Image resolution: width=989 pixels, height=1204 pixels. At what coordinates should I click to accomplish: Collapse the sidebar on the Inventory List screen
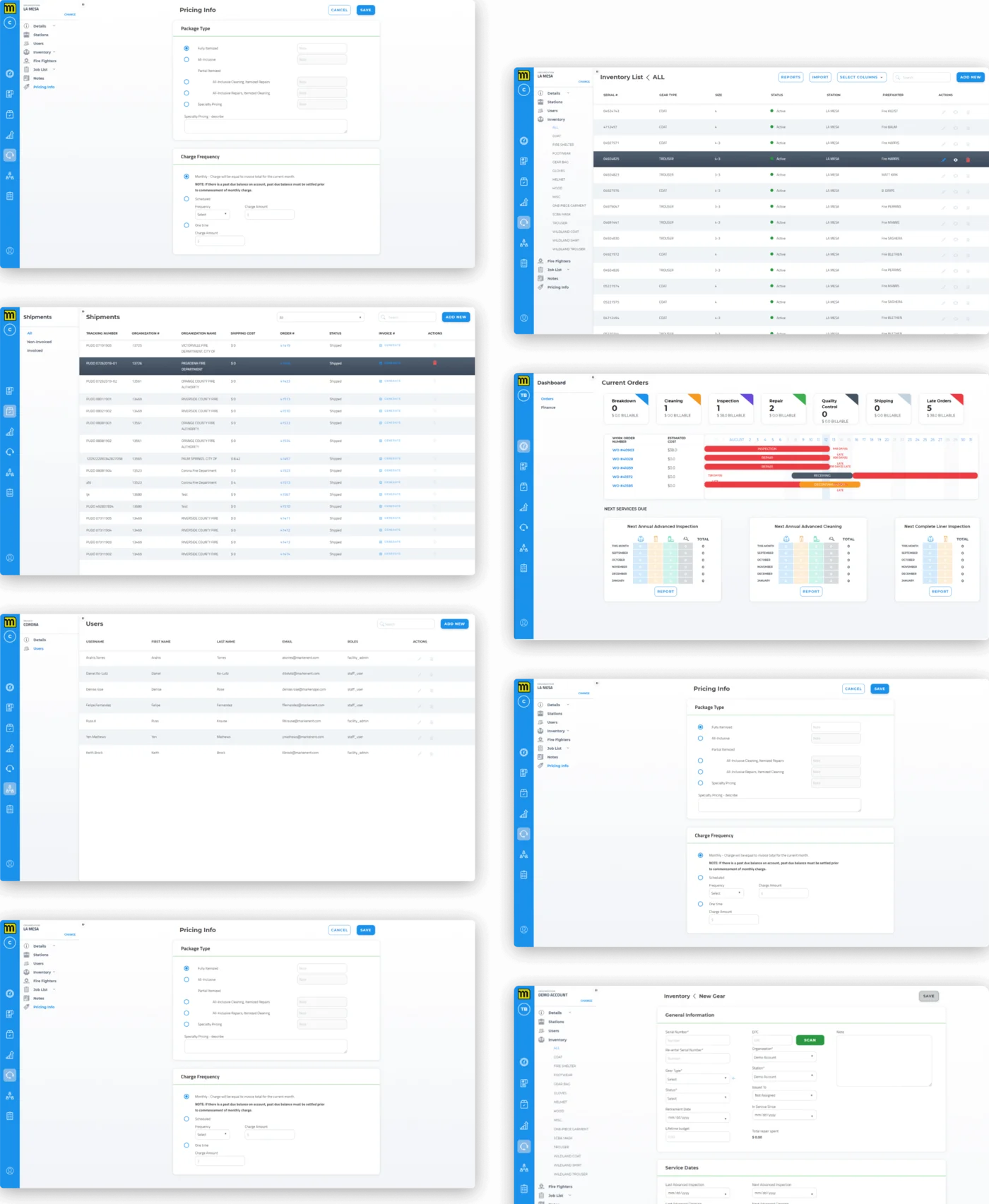(x=597, y=71)
